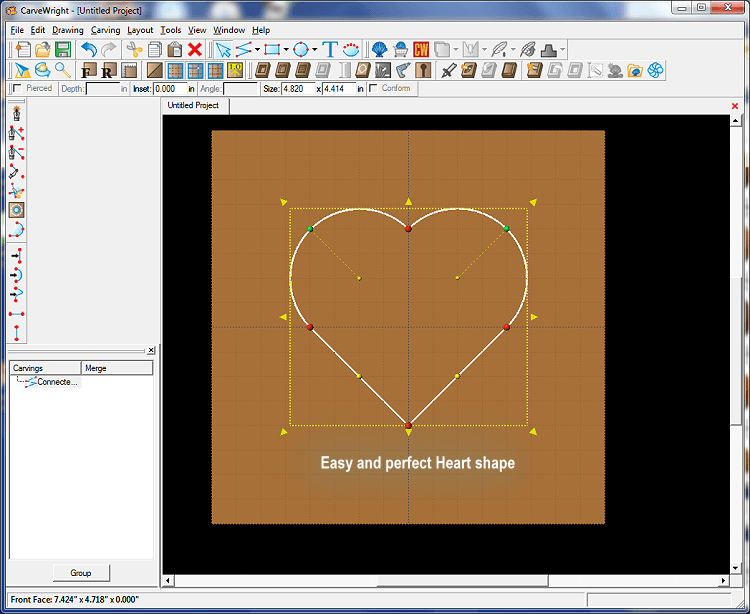Screen dimensions: 750x614
Task: Expand the Circle tool dropdown arrow
Action: [315, 49]
